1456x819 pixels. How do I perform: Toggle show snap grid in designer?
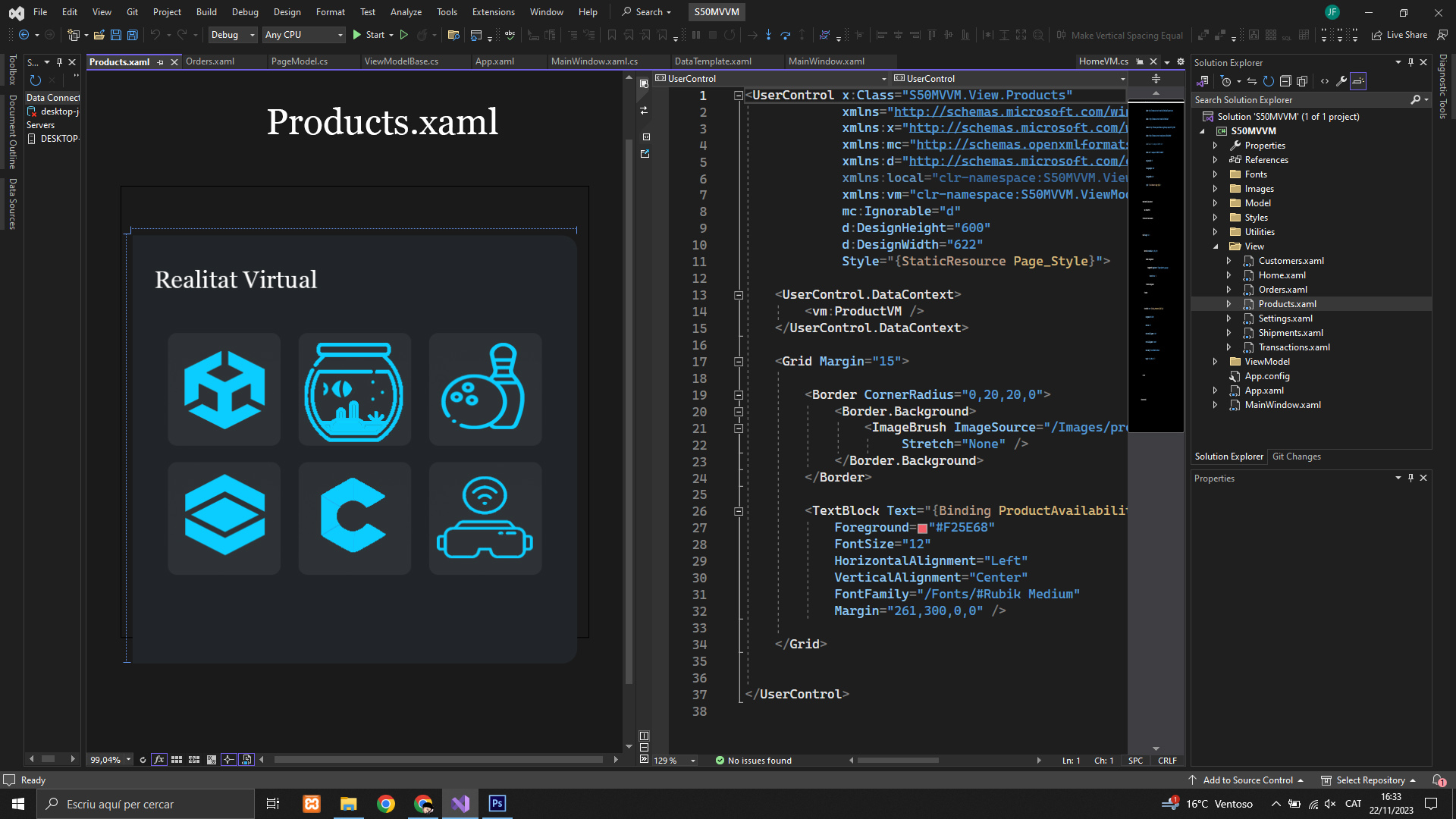click(x=177, y=760)
